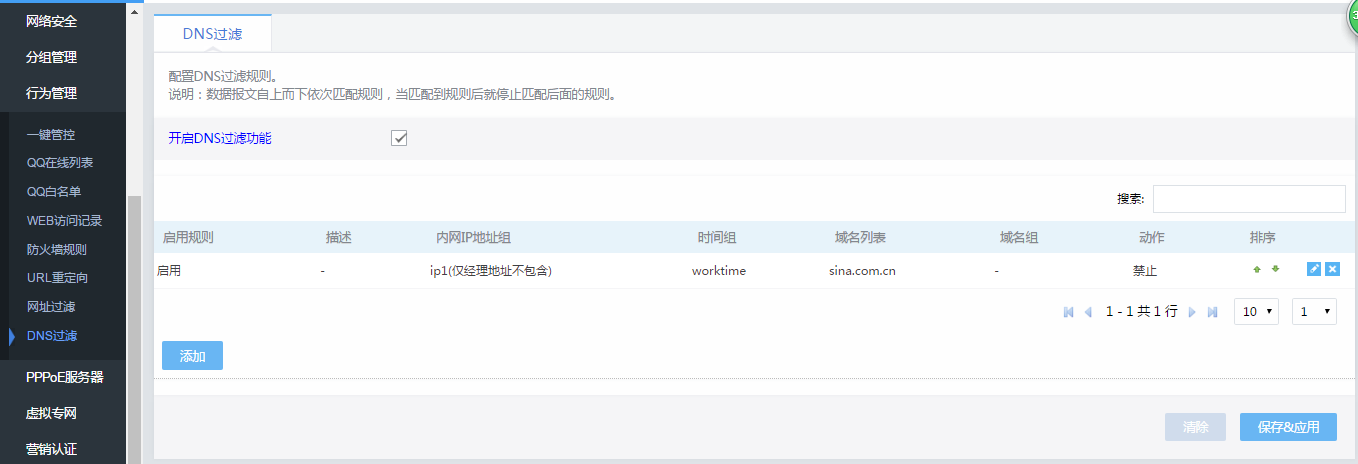
Task: Open the rows-per-page dropdown showing 10
Action: tap(1257, 312)
